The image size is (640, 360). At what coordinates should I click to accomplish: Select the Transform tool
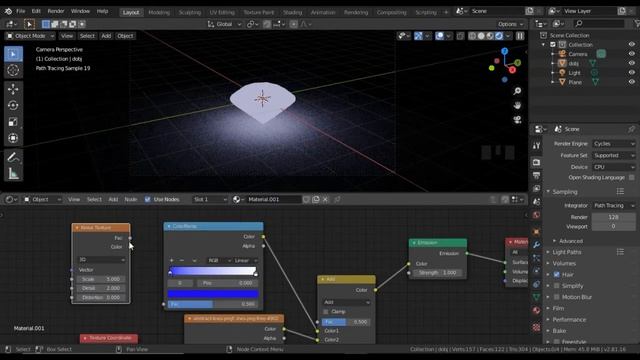(x=13, y=138)
